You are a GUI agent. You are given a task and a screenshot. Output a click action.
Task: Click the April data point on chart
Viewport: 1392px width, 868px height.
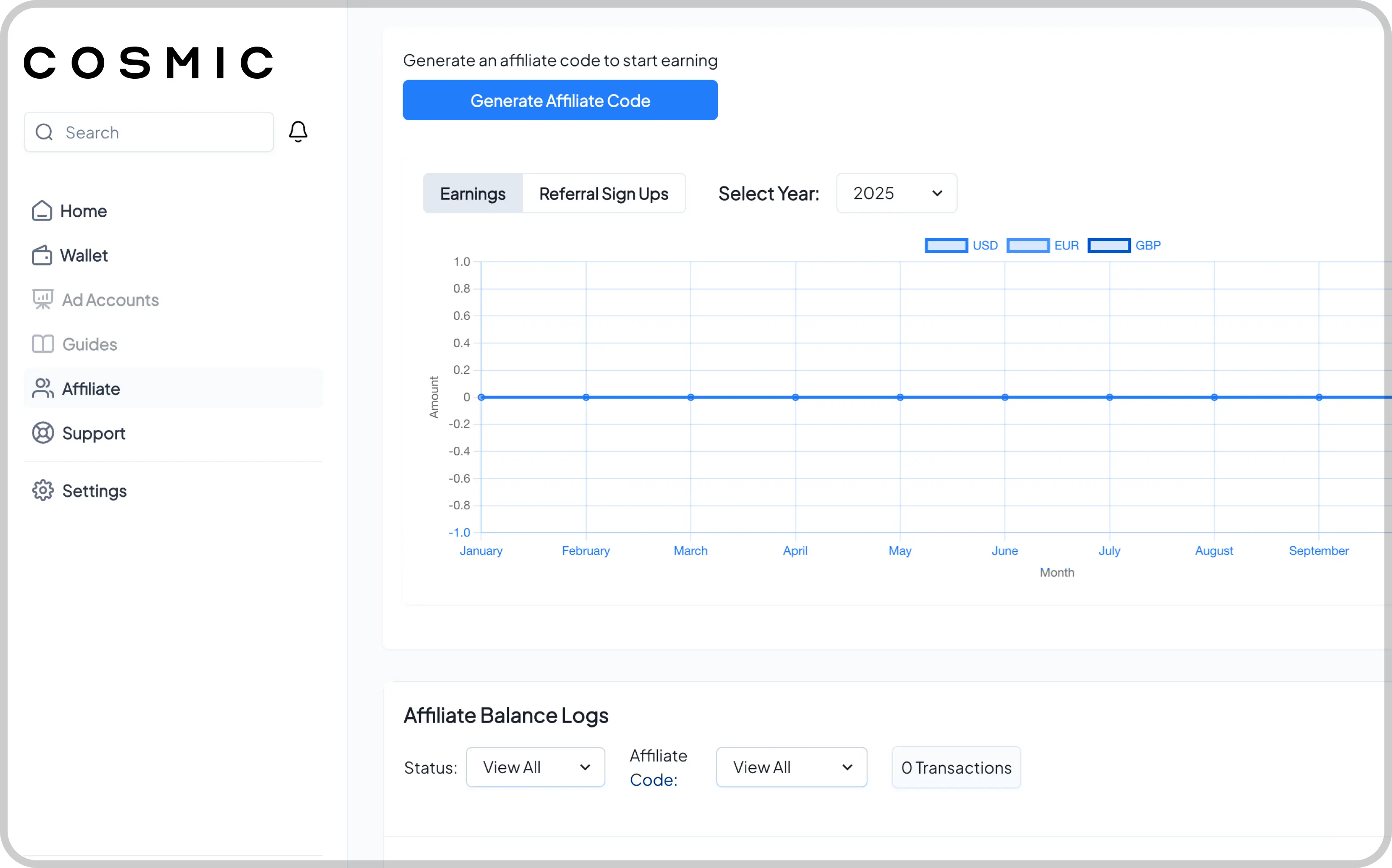(x=795, y=397)
